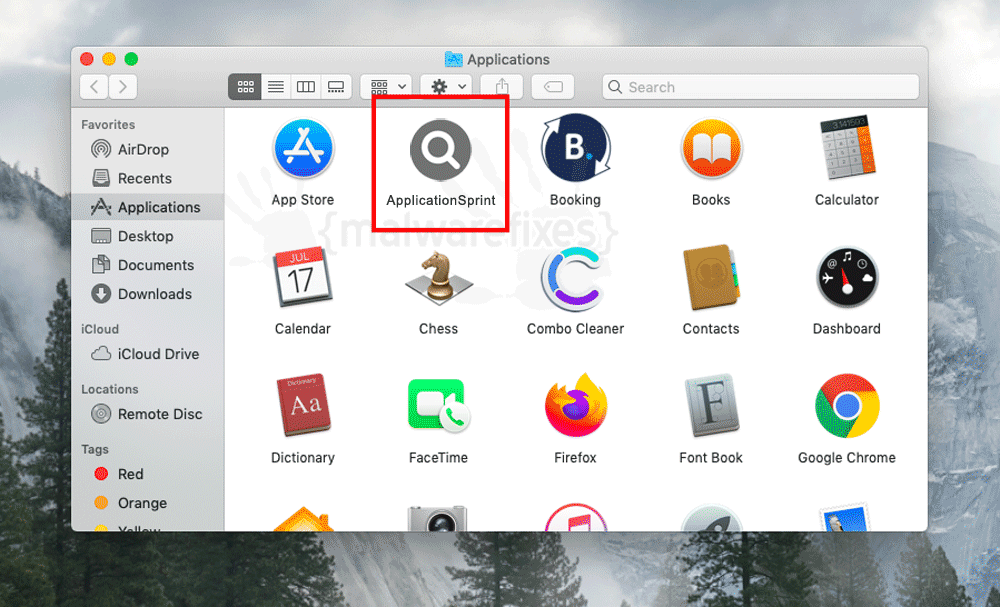1000x607 pixels.
Task: Switch to list view
Action: (x=276, y=87)
